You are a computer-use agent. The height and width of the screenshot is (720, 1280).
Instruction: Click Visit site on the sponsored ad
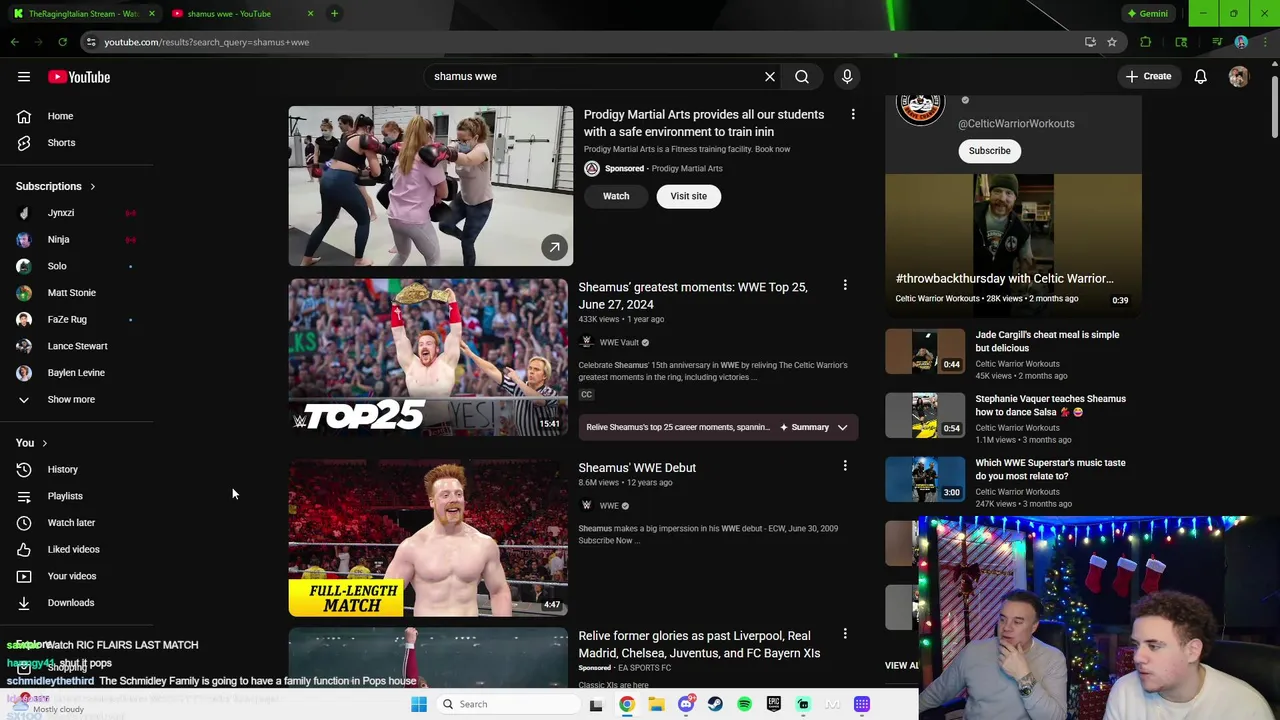pyautogui.click(x=688, y=196)
